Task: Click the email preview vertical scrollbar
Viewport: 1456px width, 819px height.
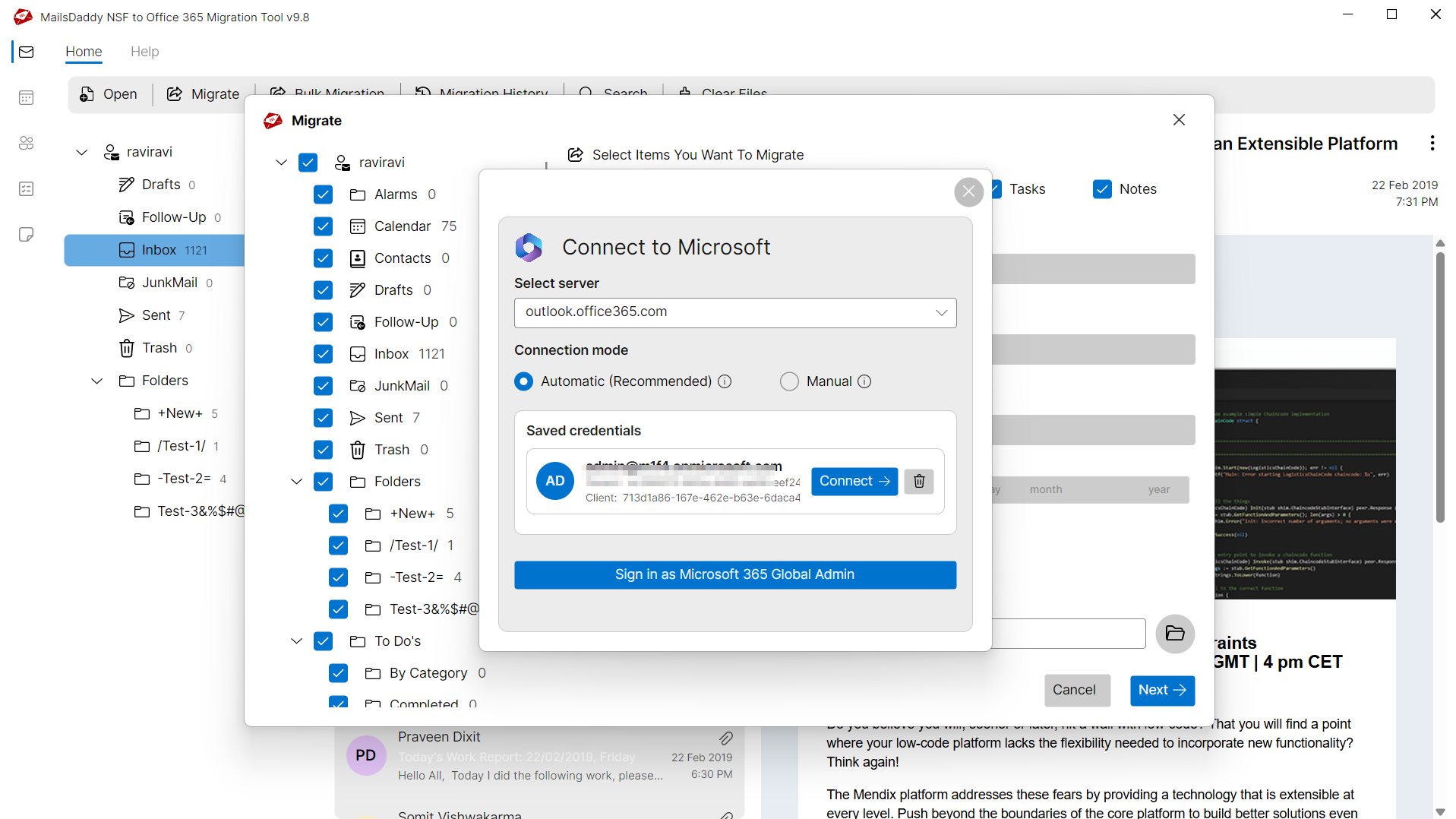Action: pos(1440,387)
